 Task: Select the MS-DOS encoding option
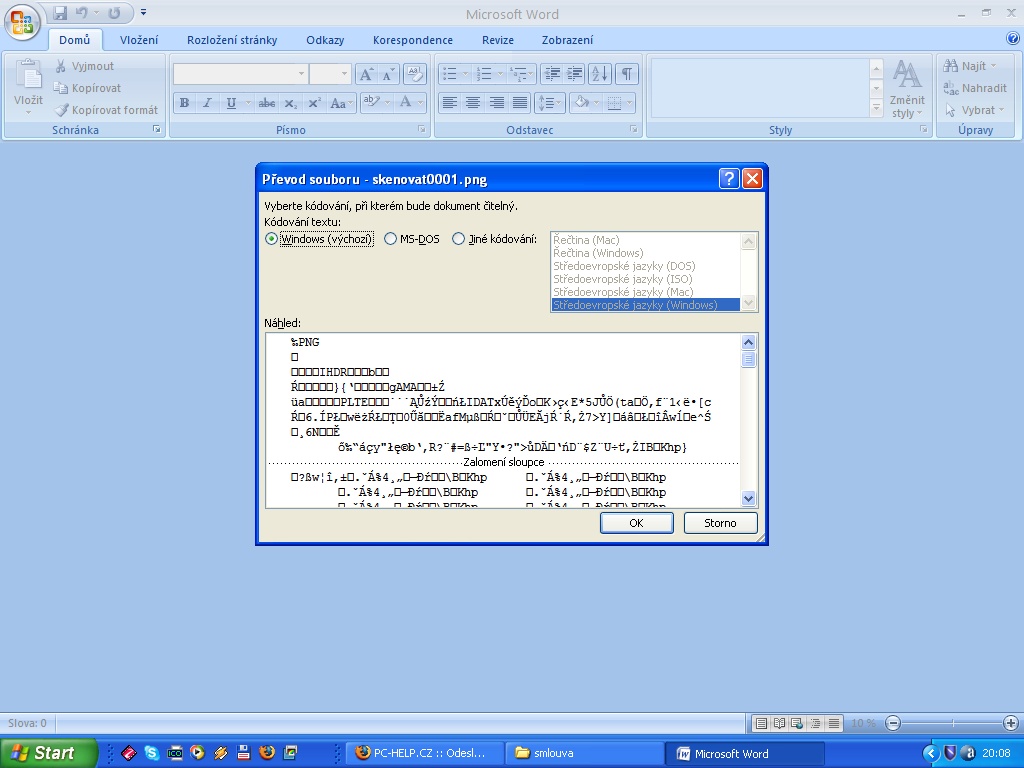[391, 239]
